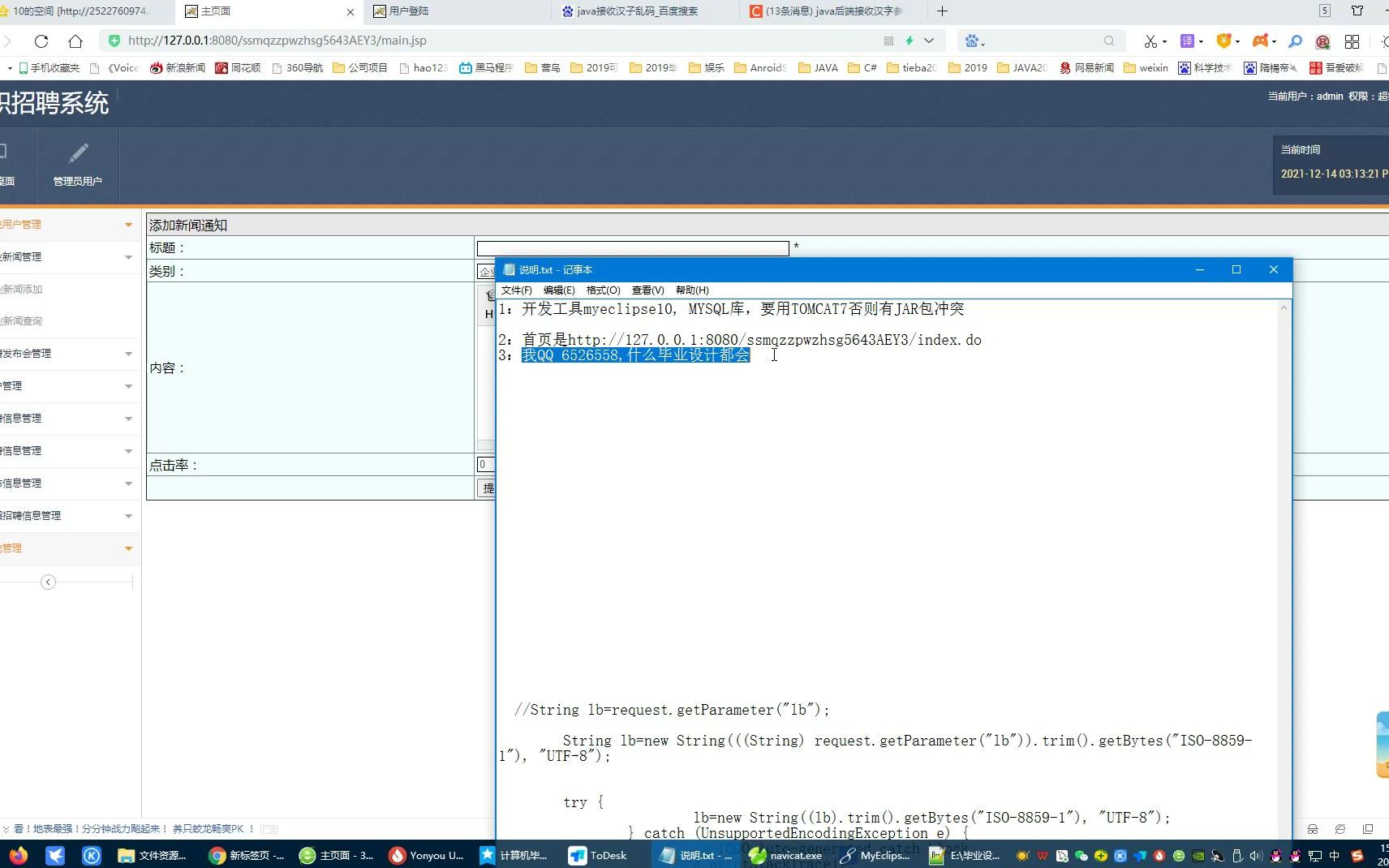The image size is (1389, 868).
Task: Open Firefox from taskbar
Action: point(18,855)
